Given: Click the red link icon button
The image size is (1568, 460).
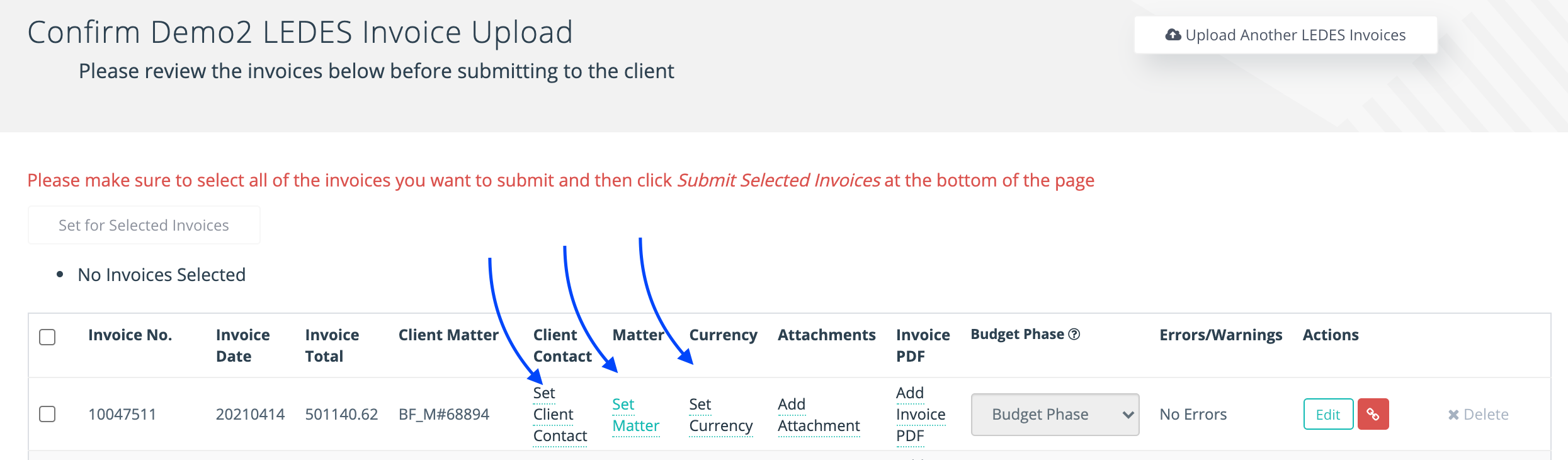Looking at the screenshot, I should [x=1373, y=414].
